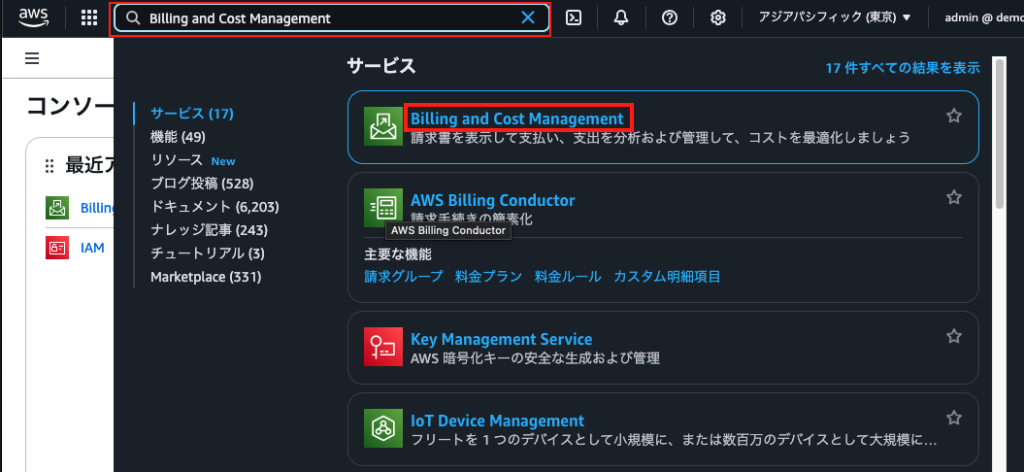This screenshot has width=1024, height=472.
Task: Show all 17 results link
Action: [903, 68]
